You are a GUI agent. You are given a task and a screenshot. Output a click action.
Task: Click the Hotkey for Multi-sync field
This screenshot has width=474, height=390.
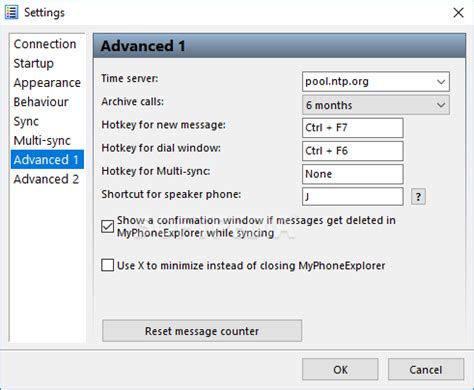coord(353,174)
